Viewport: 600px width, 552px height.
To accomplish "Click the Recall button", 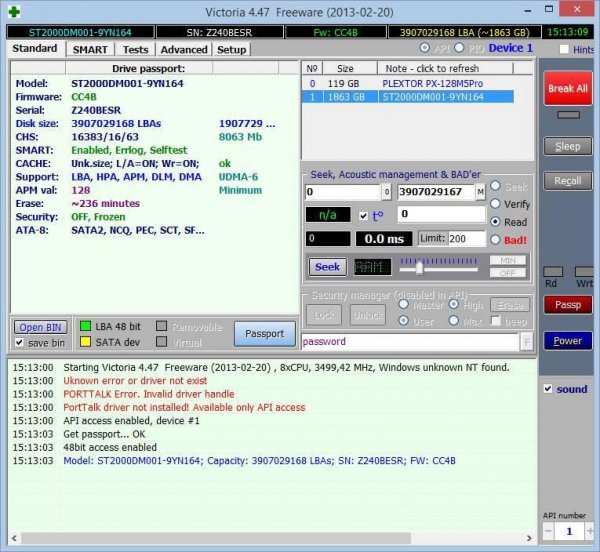I will click(x=568, y=181).
